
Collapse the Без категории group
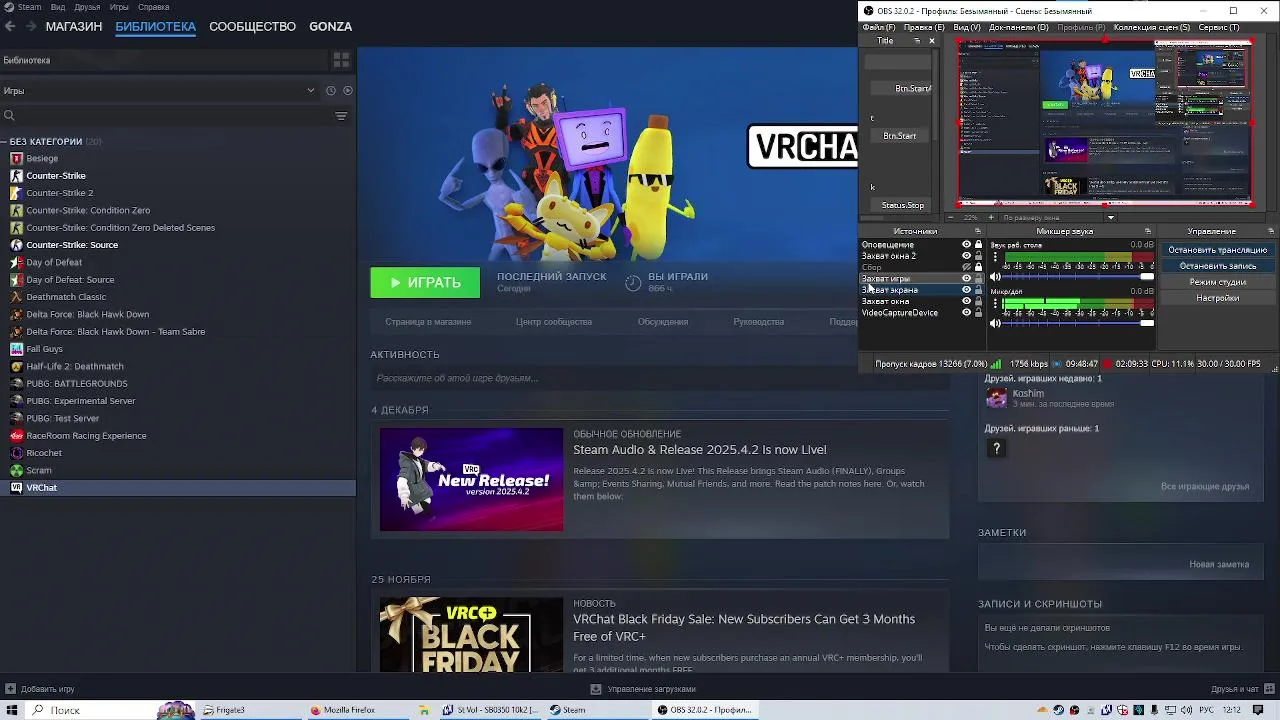click(x=5, y=142)
